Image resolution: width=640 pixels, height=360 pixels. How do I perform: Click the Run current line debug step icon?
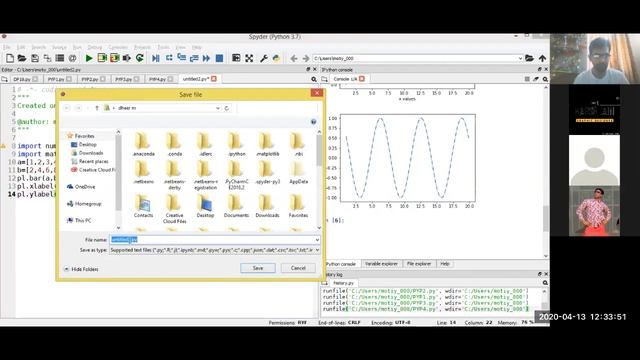pos(169,58)
